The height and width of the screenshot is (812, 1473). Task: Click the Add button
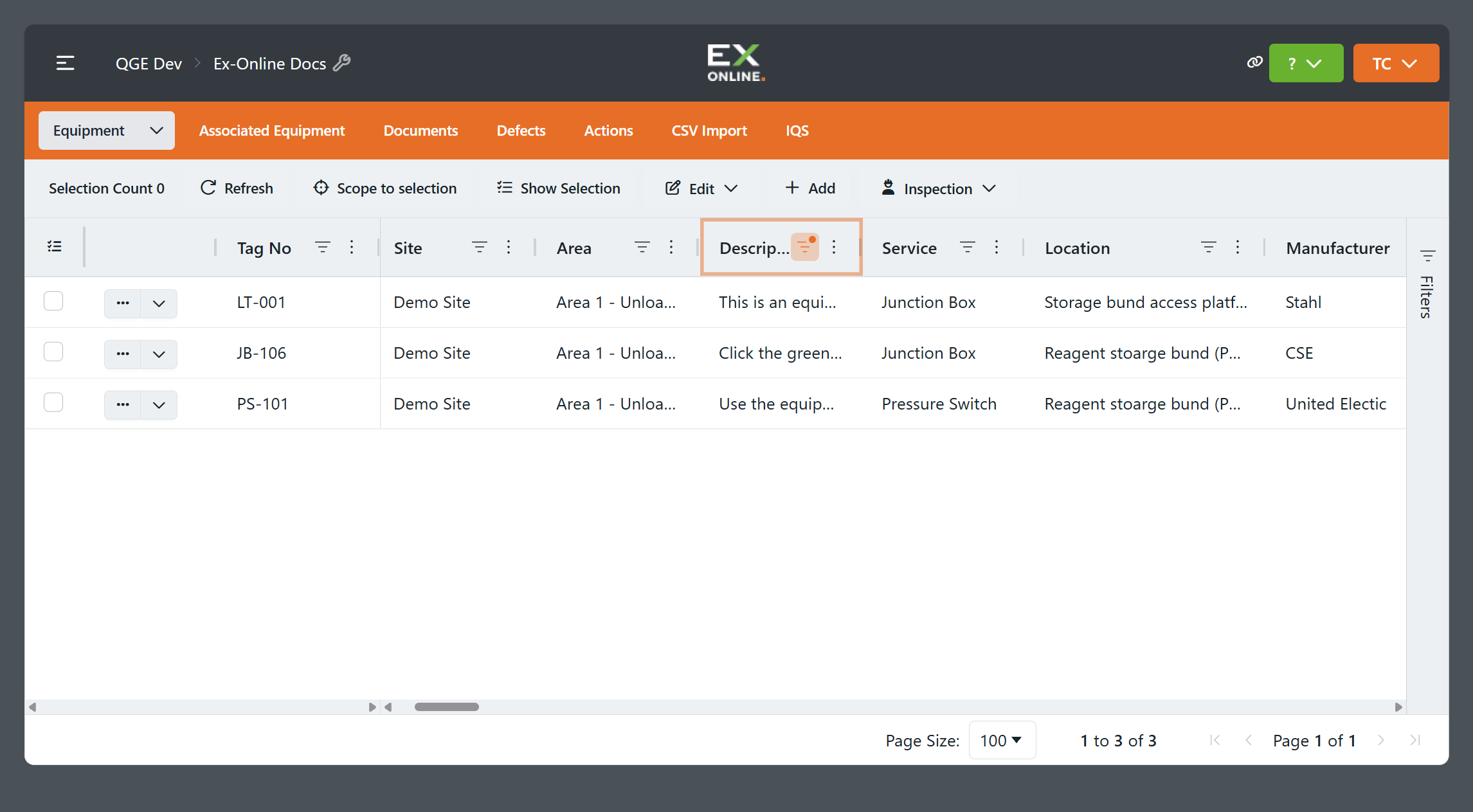tap(810, 188)
